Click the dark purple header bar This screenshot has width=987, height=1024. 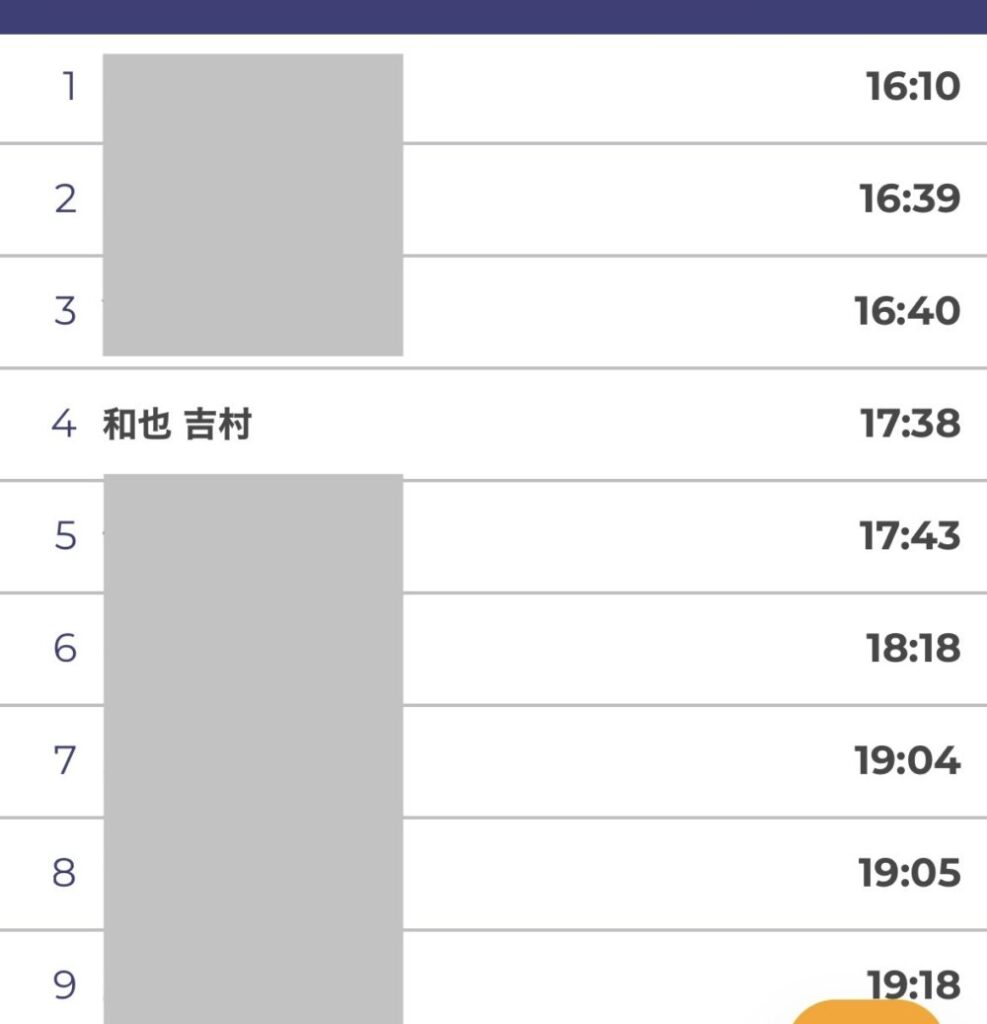click(x=493, y=16)
